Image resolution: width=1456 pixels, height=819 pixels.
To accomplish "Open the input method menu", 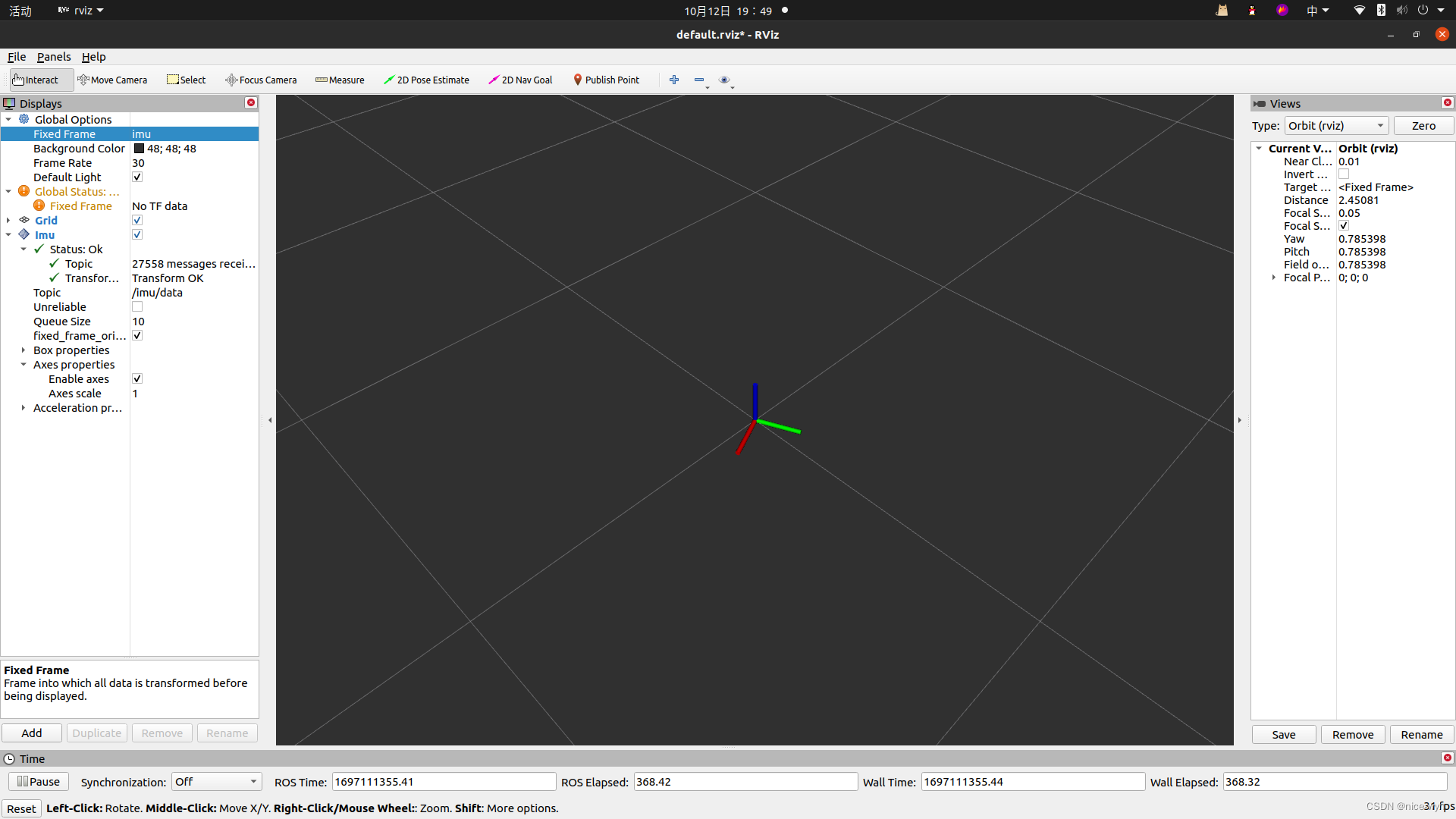I will [1317, 11].
